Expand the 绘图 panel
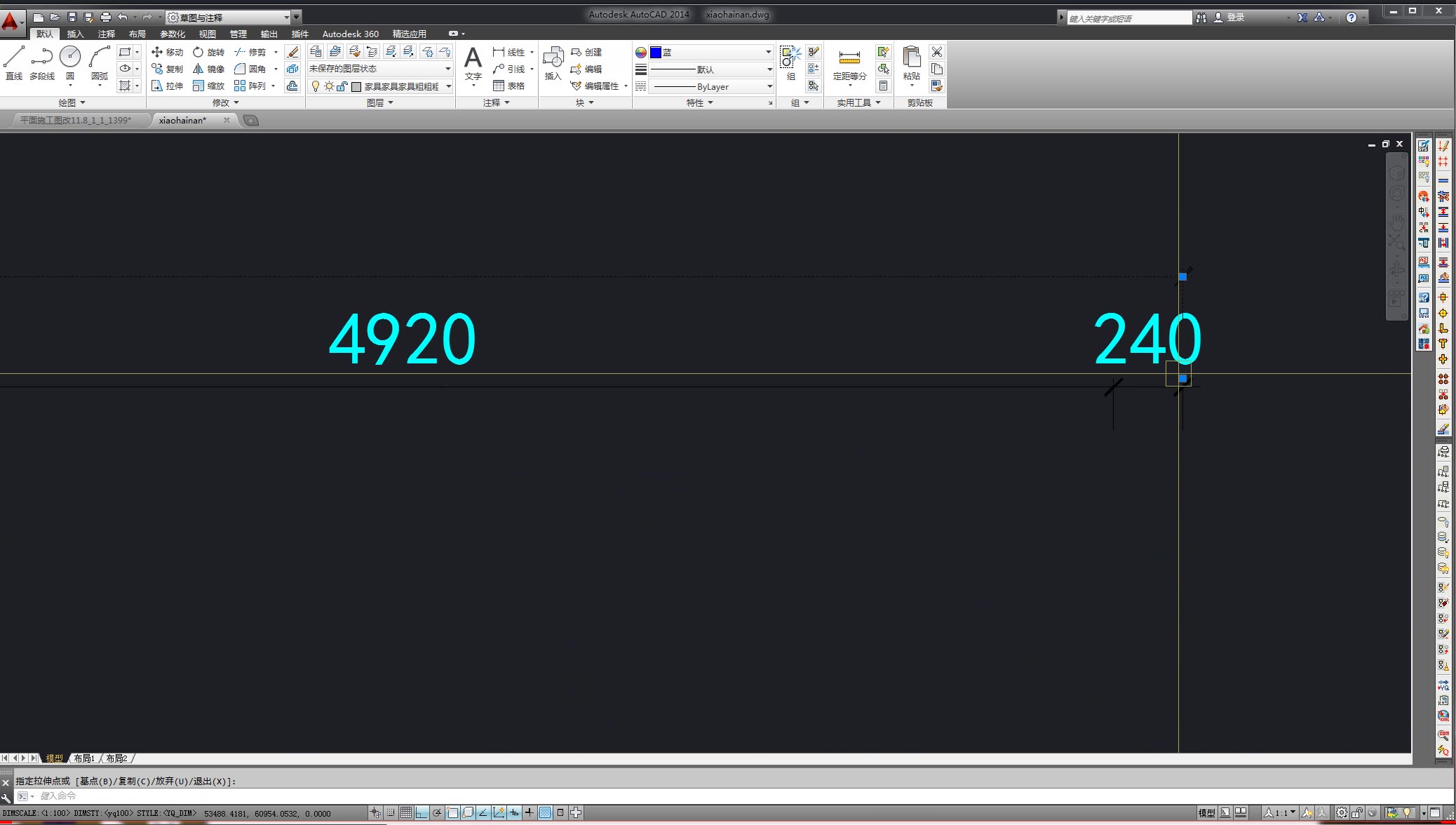 point(72,102)
